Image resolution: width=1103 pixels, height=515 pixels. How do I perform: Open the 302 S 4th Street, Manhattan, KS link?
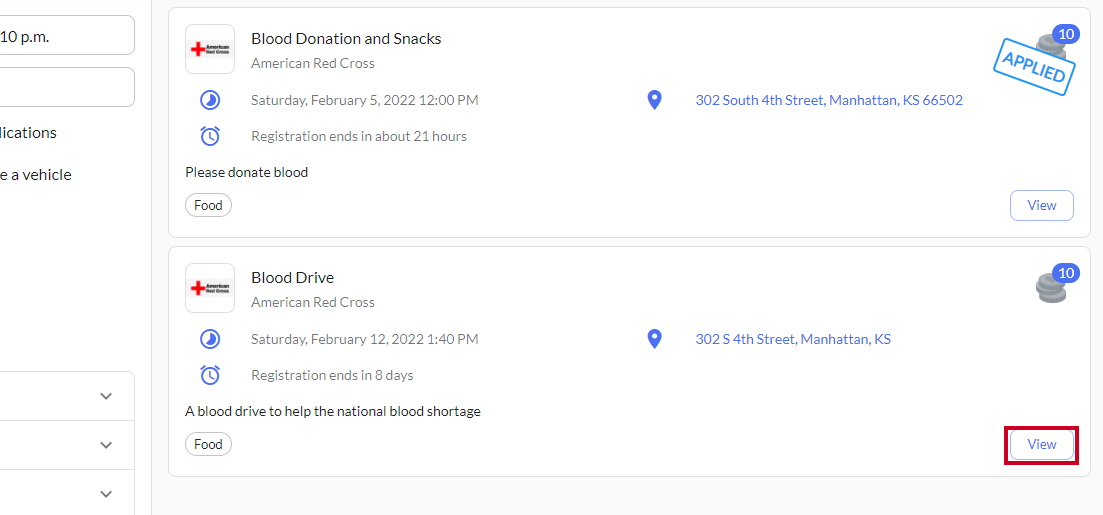pos(793,340)
